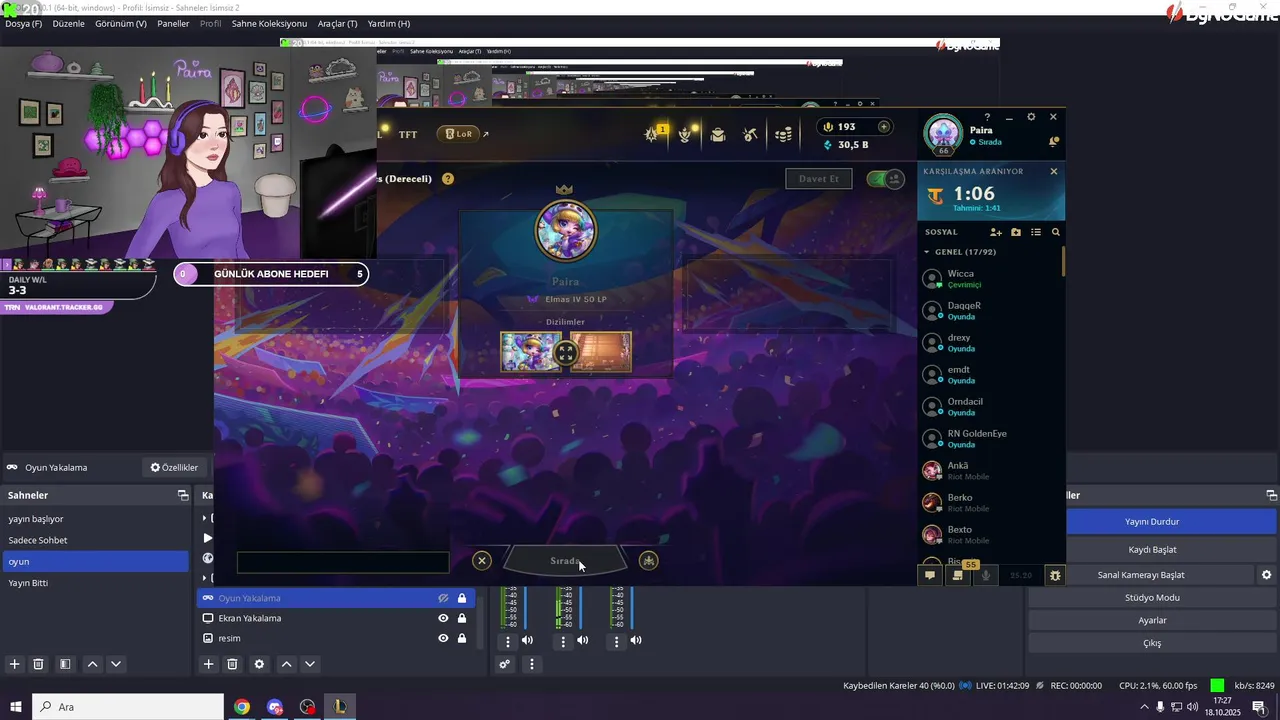1280x720 pixels.
Task: Move source down in the list
Action: tap(310, 664)
